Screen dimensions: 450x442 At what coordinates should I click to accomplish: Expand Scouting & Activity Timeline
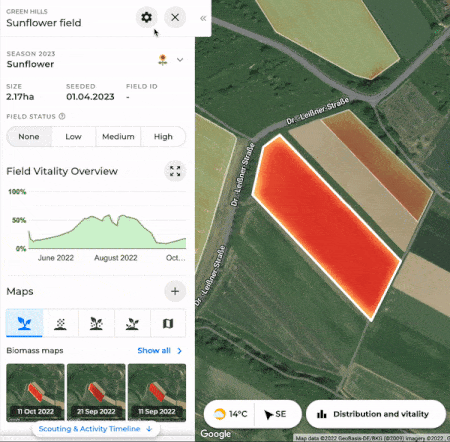(96, 429)
